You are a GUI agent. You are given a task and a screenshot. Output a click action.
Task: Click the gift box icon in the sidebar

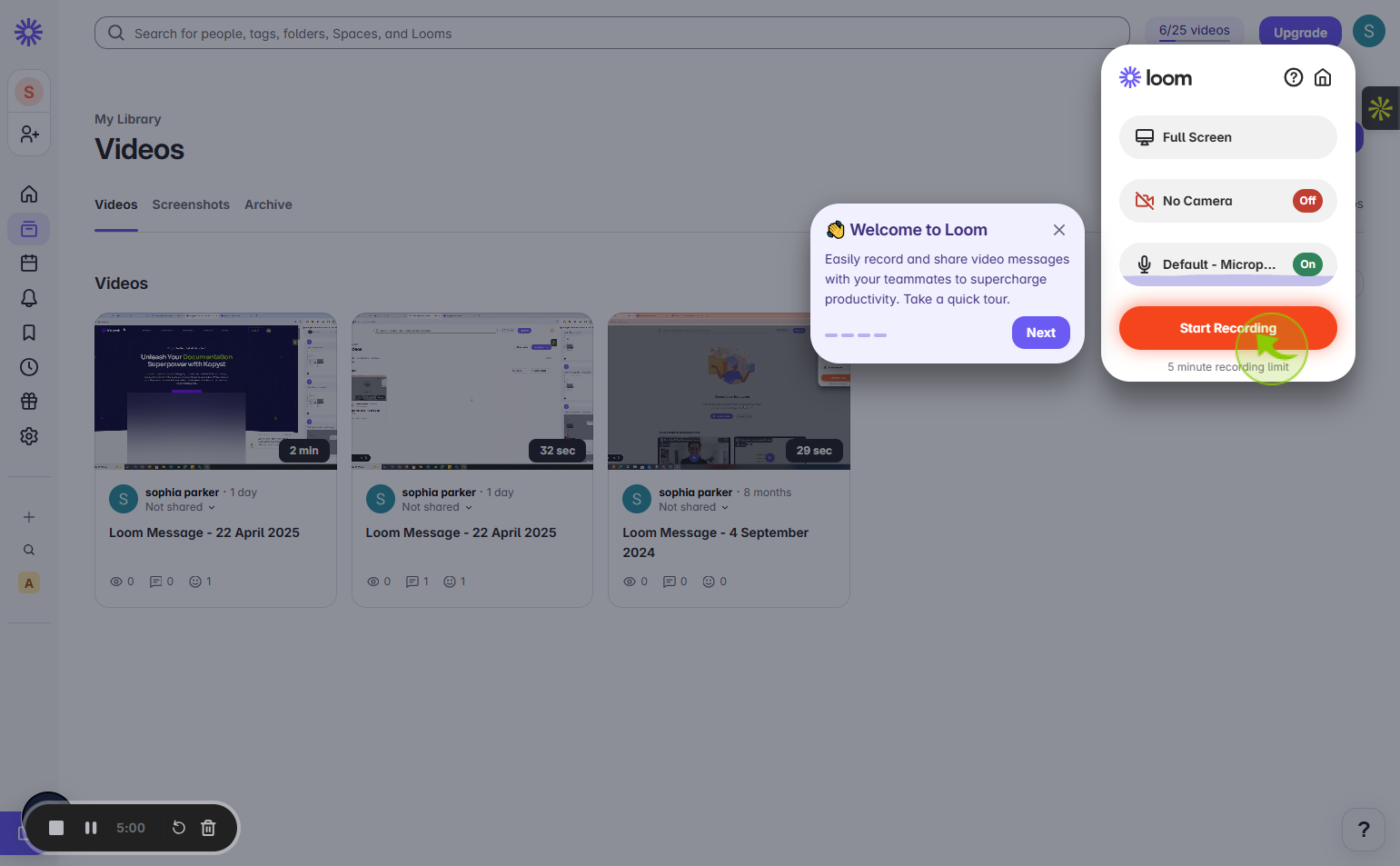[29, 402]
